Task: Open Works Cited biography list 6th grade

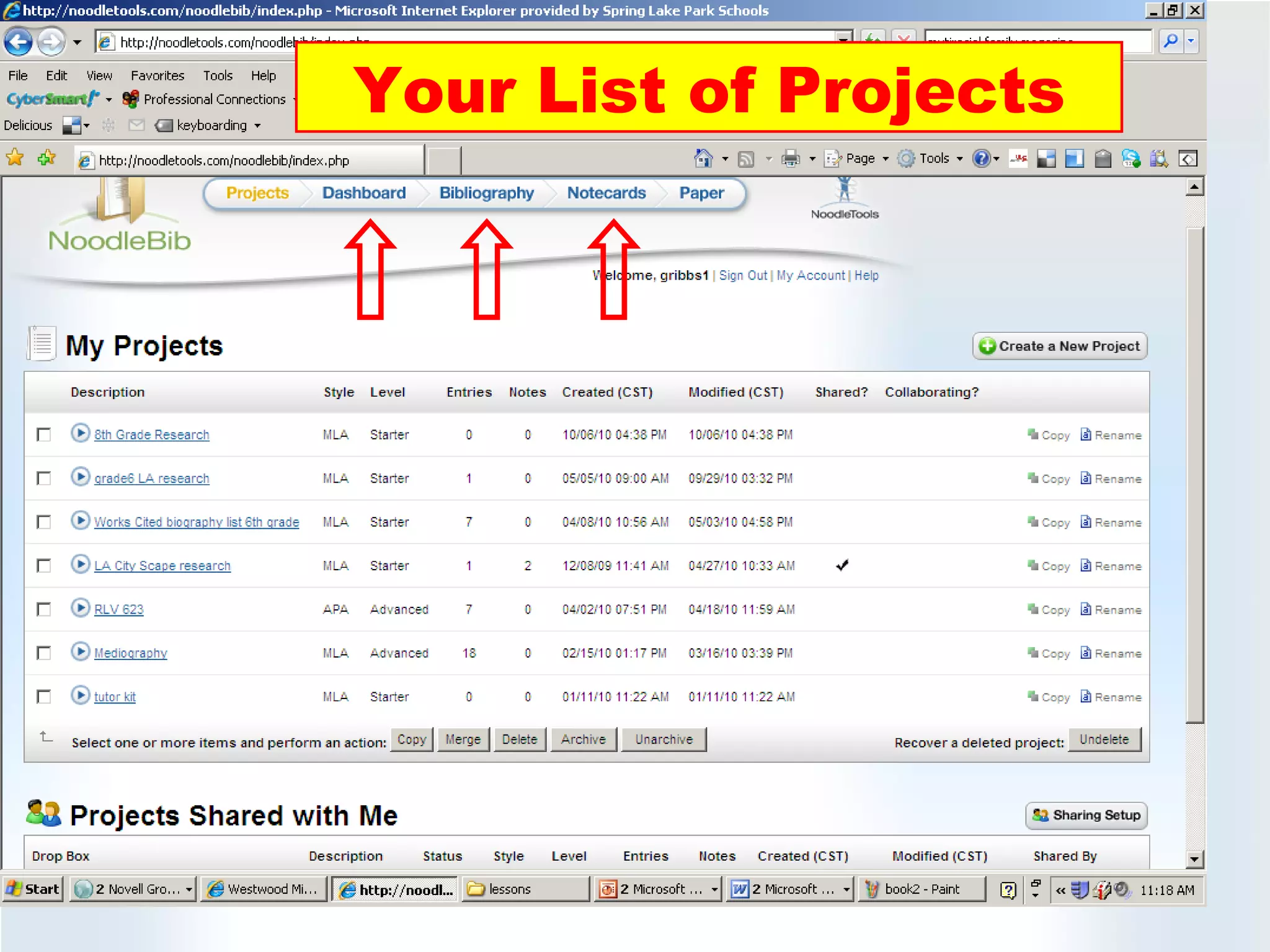Action: point(197,522)
